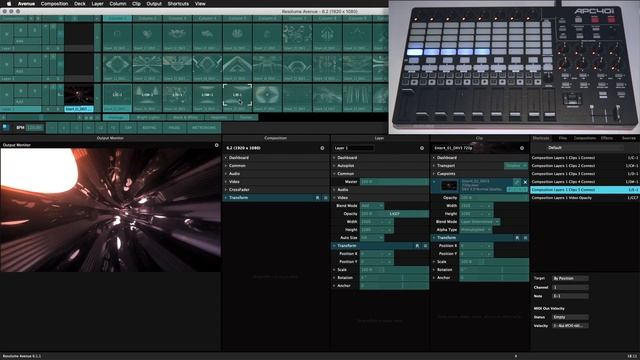Switch to the Effects tab
The height and width of the screenshot is (360, 640).
pyautogui.click(x=607, y=138)
